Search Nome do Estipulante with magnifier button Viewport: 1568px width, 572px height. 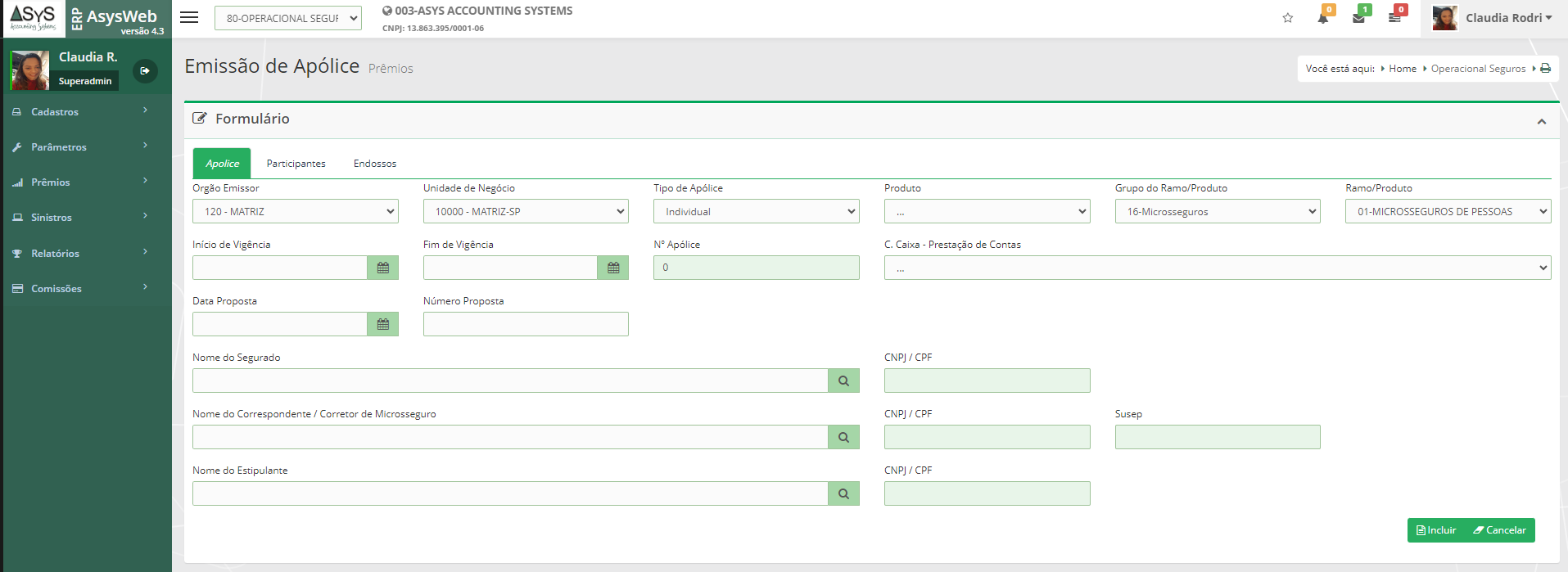click(843, 493)
